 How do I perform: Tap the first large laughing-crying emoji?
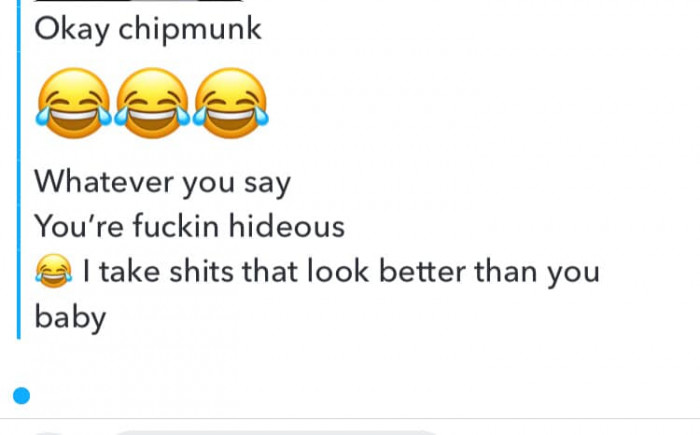(x=74, y=103)
